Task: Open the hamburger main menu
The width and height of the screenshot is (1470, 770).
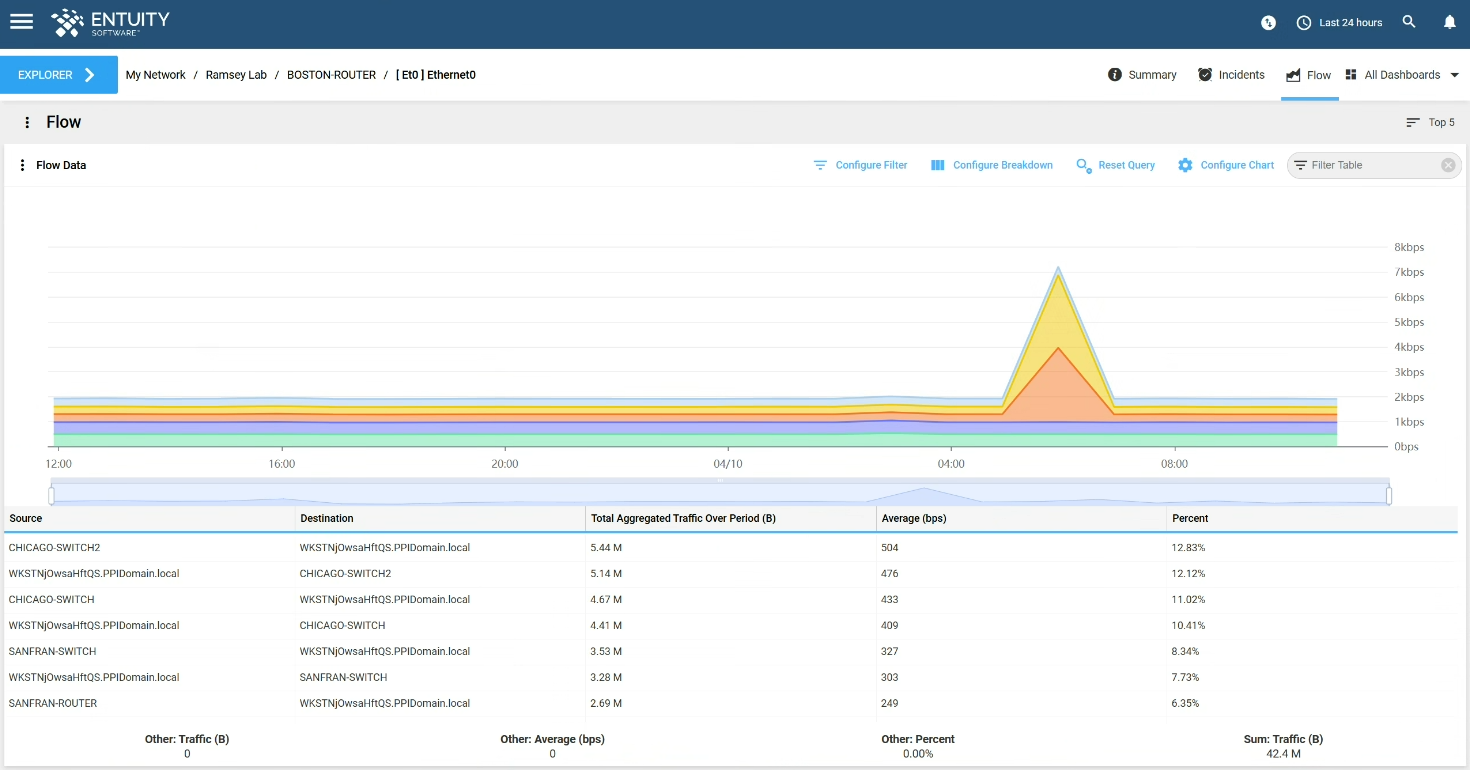Action: point(21,22)
